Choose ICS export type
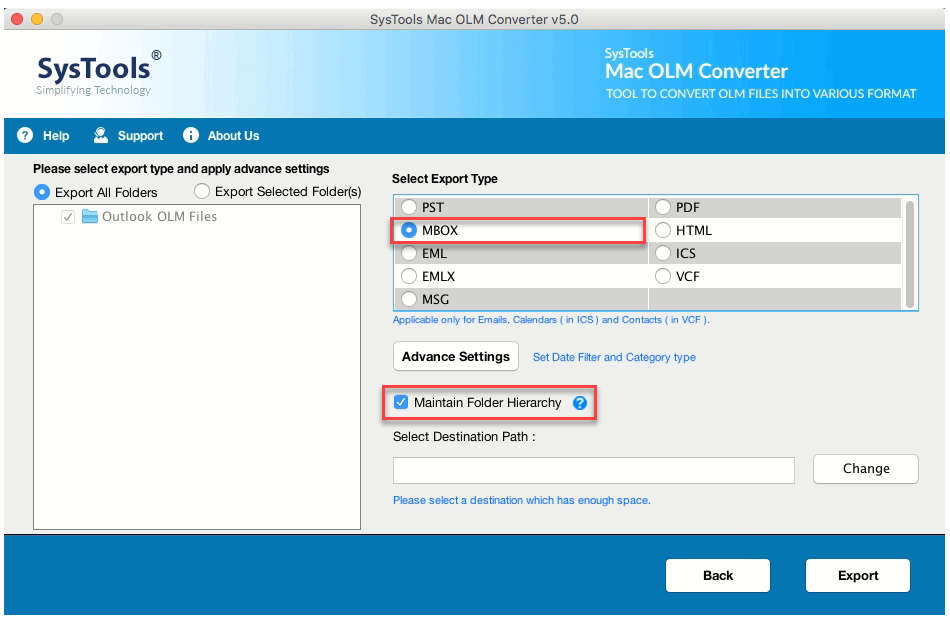 pyautogui.click(x=663, y=253)
